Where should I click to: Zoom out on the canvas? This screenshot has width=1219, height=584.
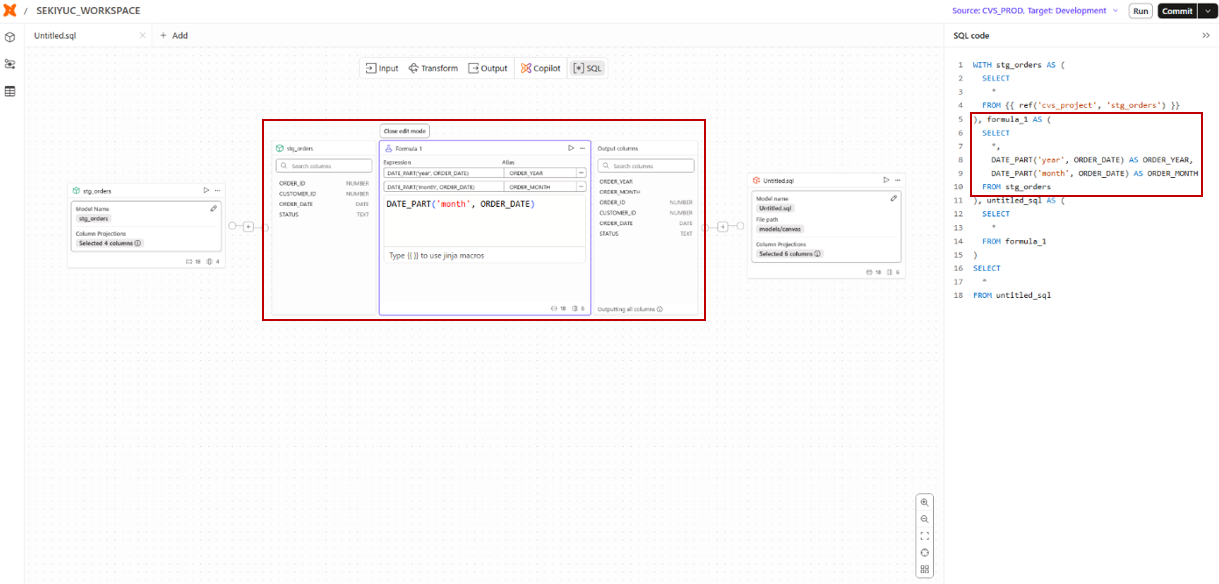click(x=925, y=519)
